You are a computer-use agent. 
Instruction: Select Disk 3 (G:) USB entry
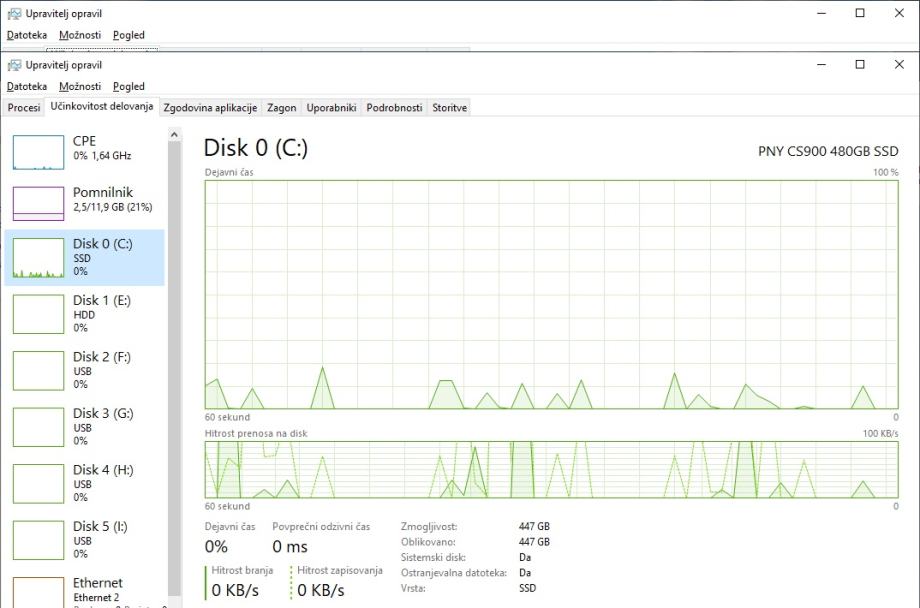85,426
